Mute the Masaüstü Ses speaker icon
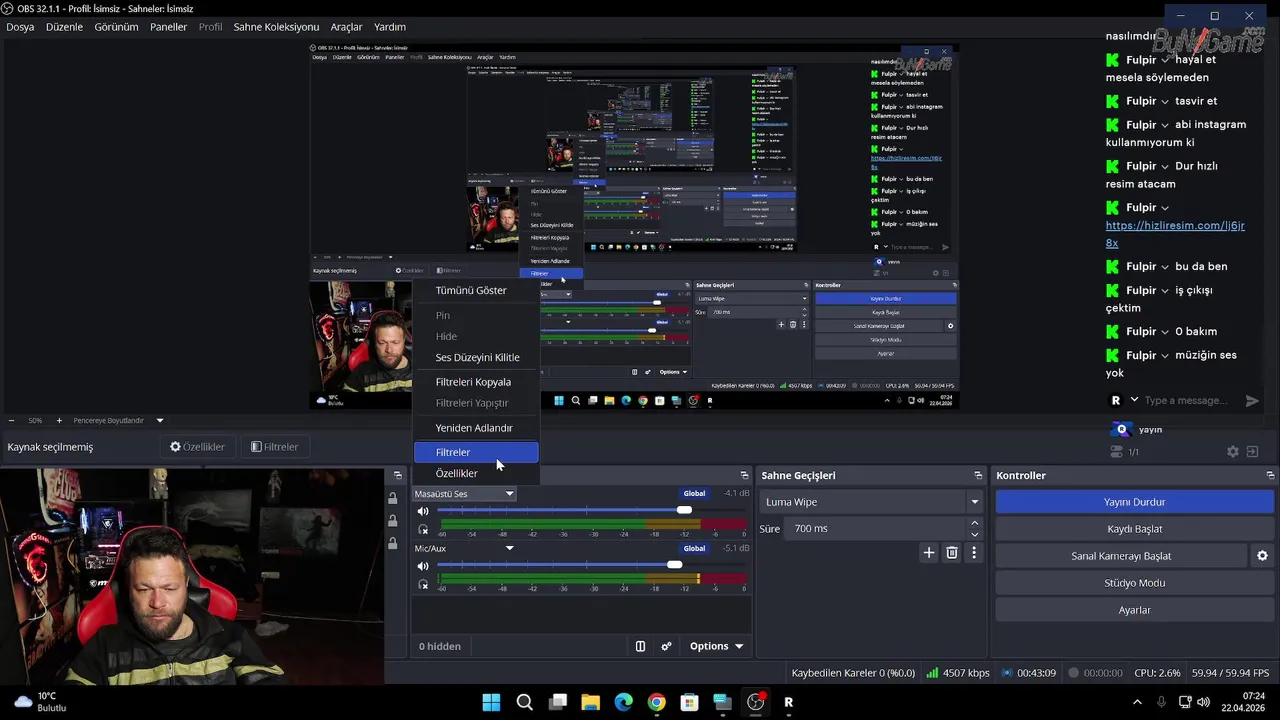The width and height of the screenshot is (1280, 720). (423, 511)
